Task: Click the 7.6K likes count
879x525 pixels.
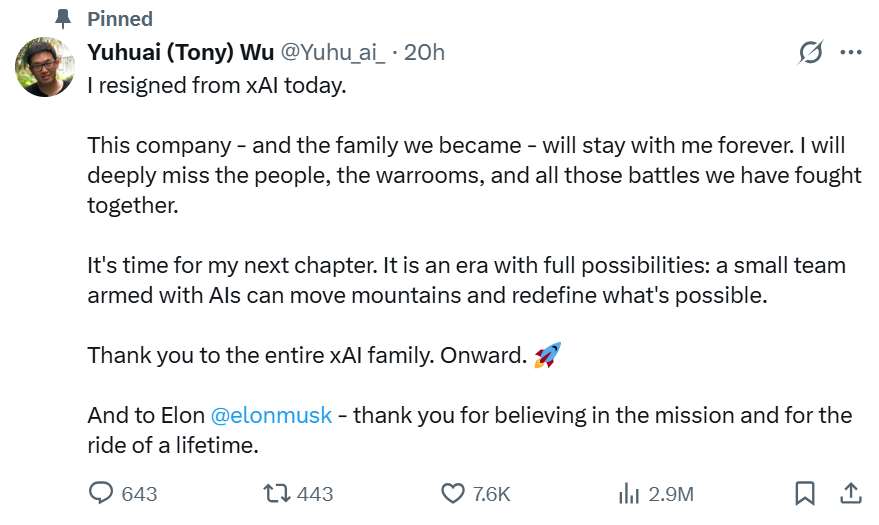Action: [491, 494]
